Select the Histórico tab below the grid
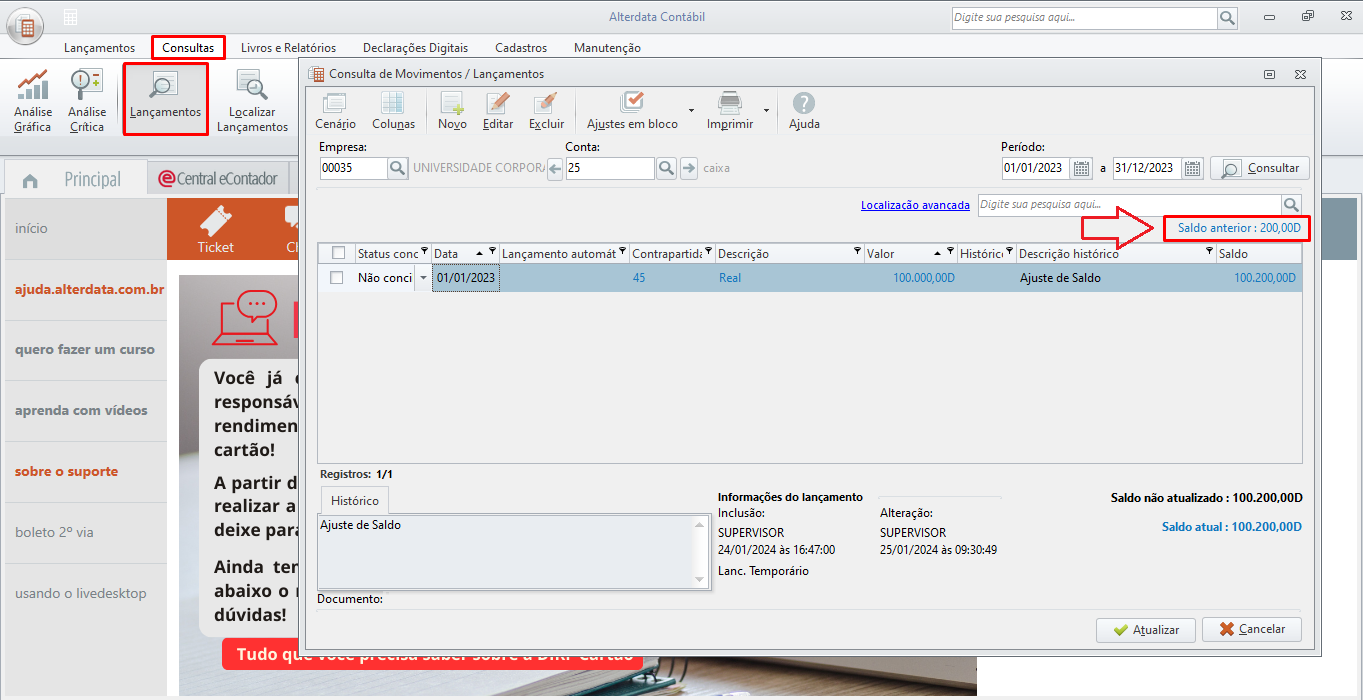 (354, 500)
